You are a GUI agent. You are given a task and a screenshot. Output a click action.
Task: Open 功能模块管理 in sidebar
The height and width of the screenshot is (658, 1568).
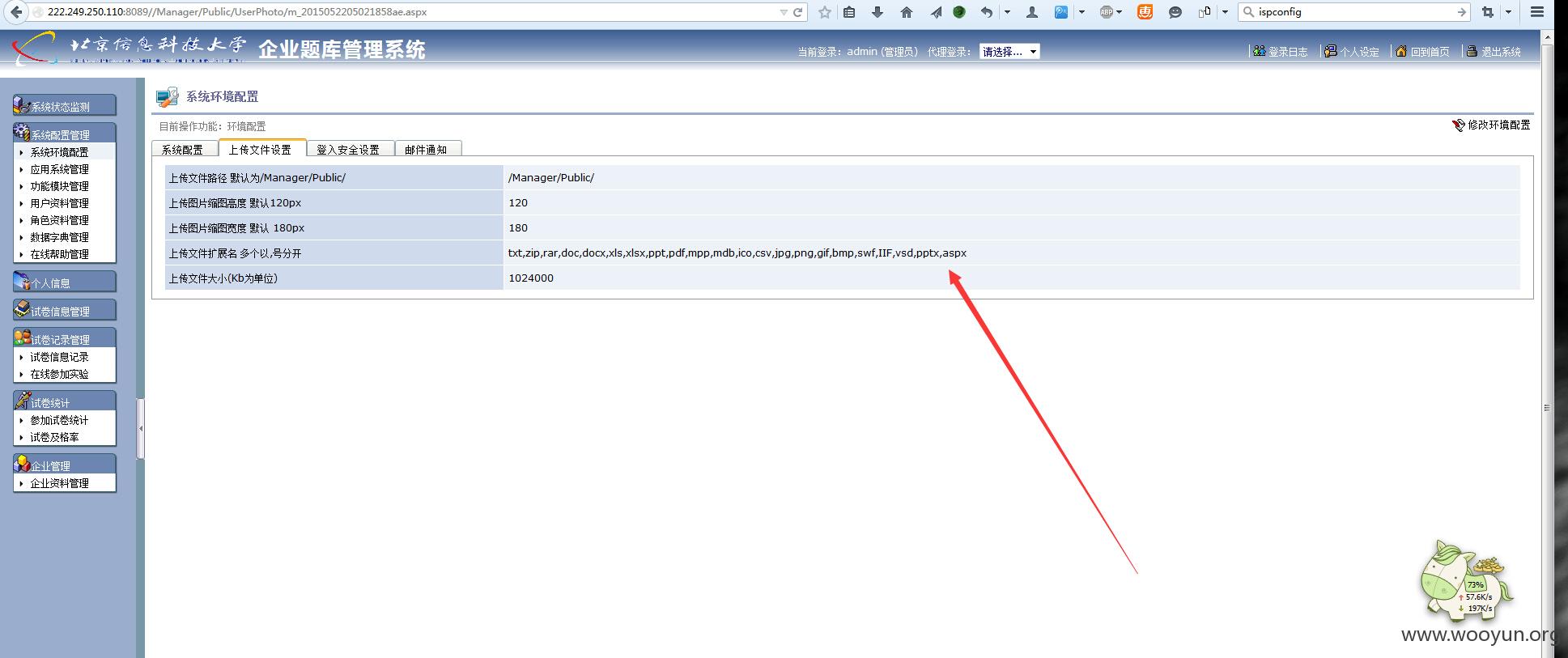60,186
